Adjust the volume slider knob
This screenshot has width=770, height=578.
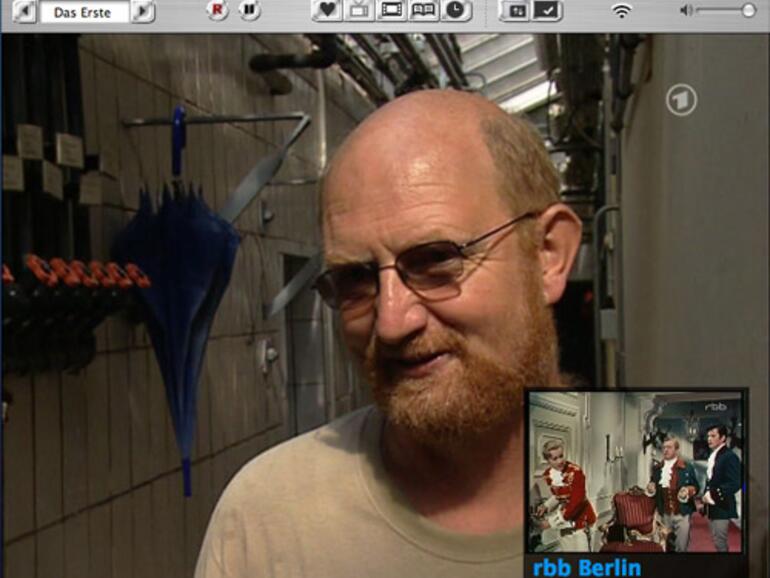(749, 10)
